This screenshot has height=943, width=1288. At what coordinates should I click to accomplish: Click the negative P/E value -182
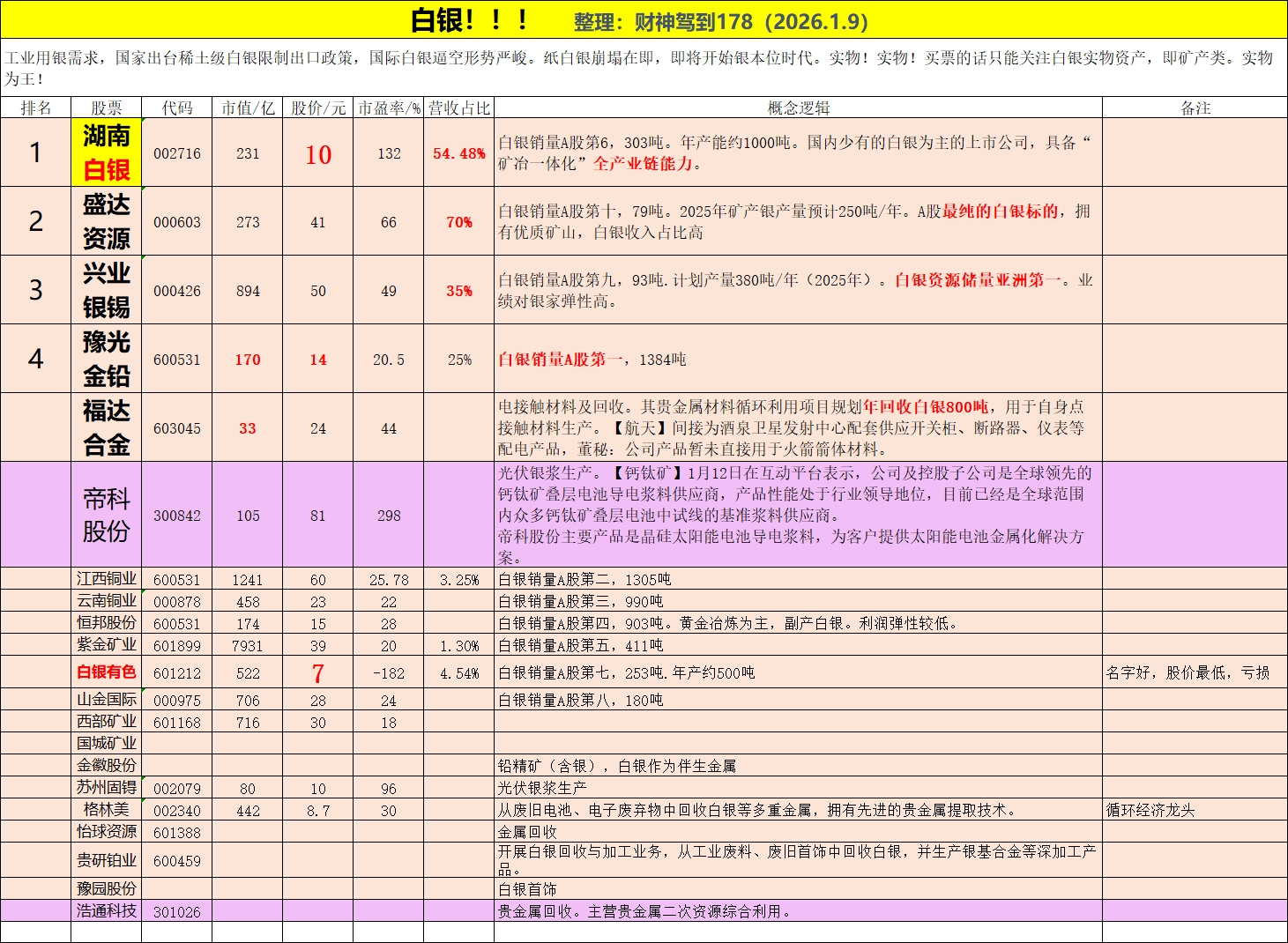click(389, 673)
